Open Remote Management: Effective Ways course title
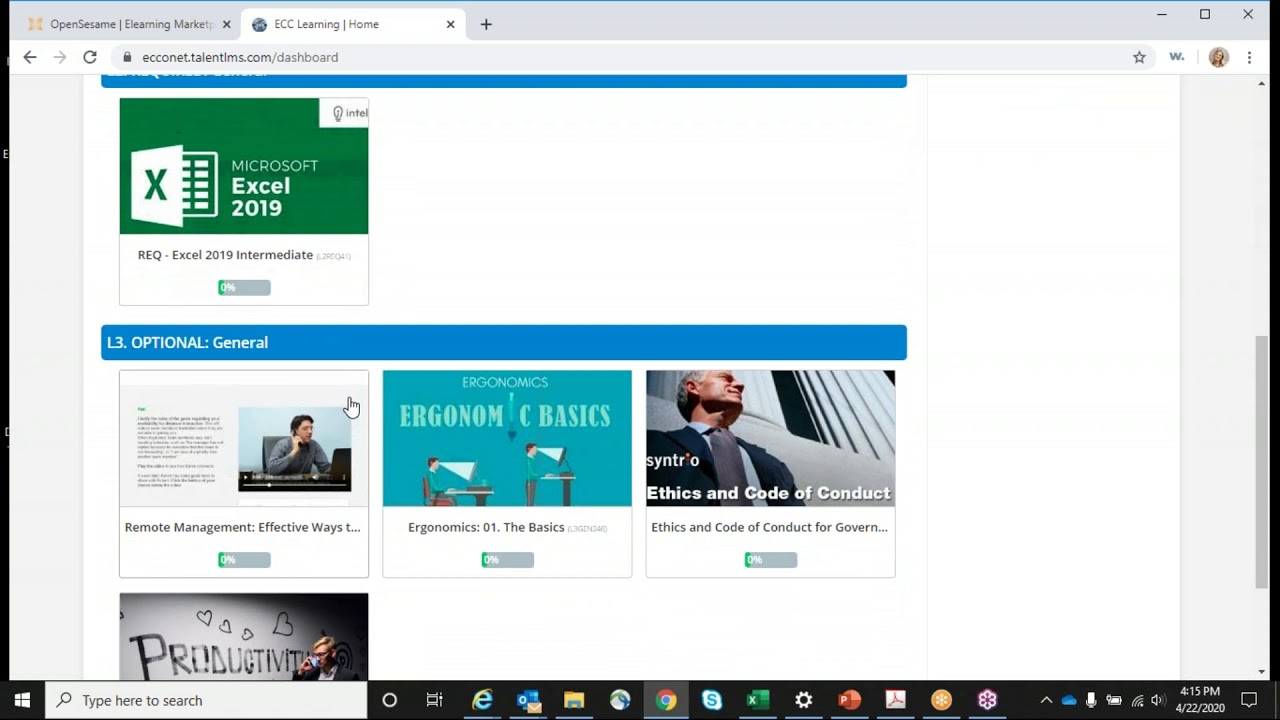 [x=243, y=527]
